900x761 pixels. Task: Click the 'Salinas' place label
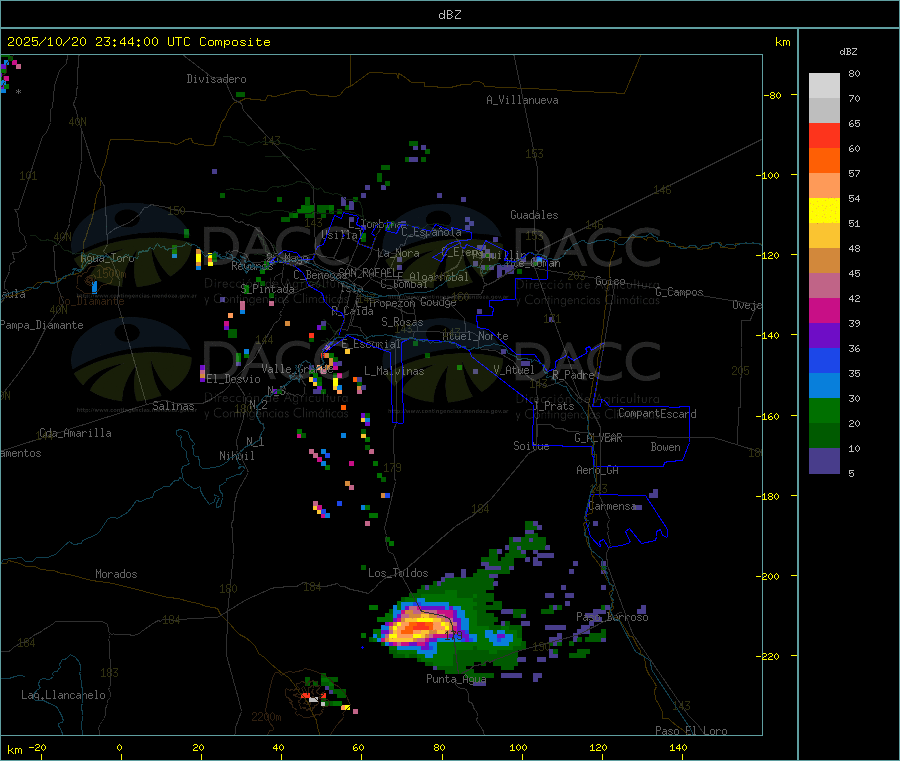[x=173, y=406]
